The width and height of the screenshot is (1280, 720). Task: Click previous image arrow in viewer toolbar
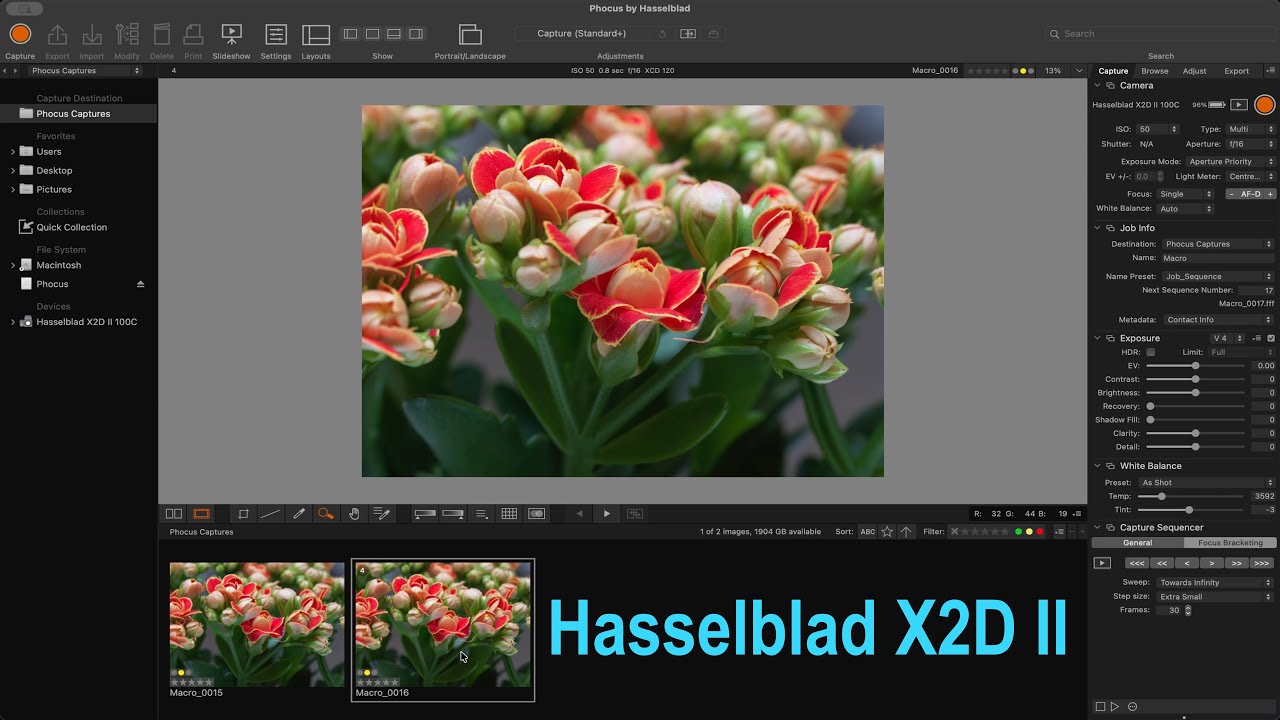click(579, 514)
